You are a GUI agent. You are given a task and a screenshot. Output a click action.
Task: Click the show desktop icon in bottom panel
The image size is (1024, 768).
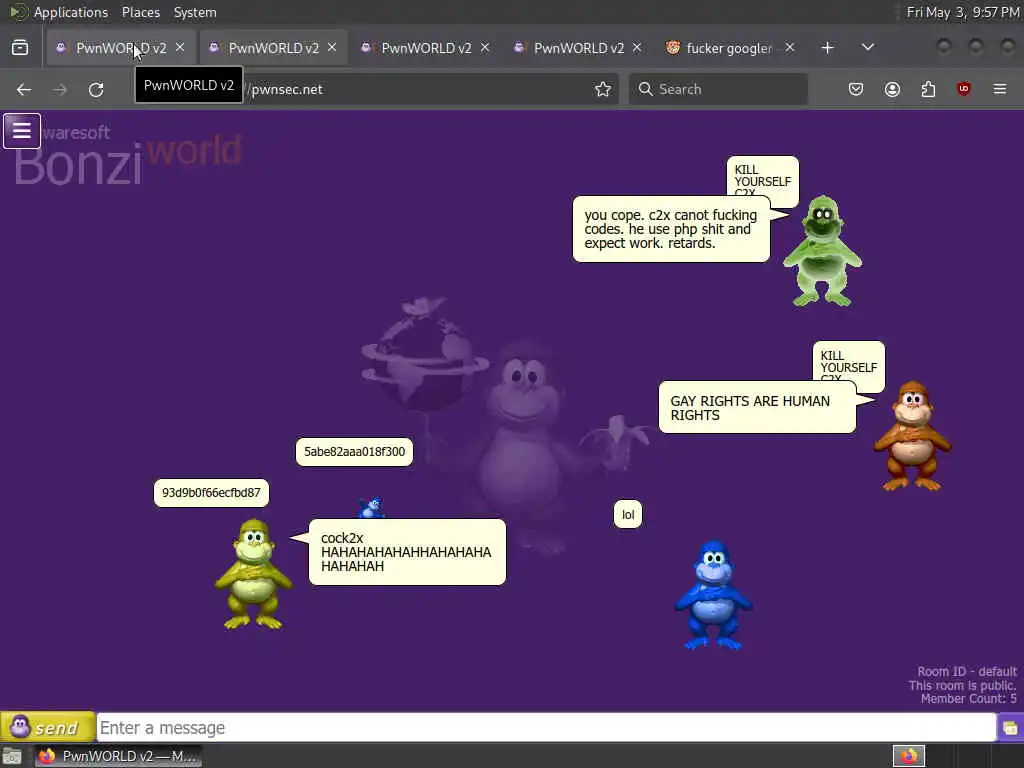(12, 756)
